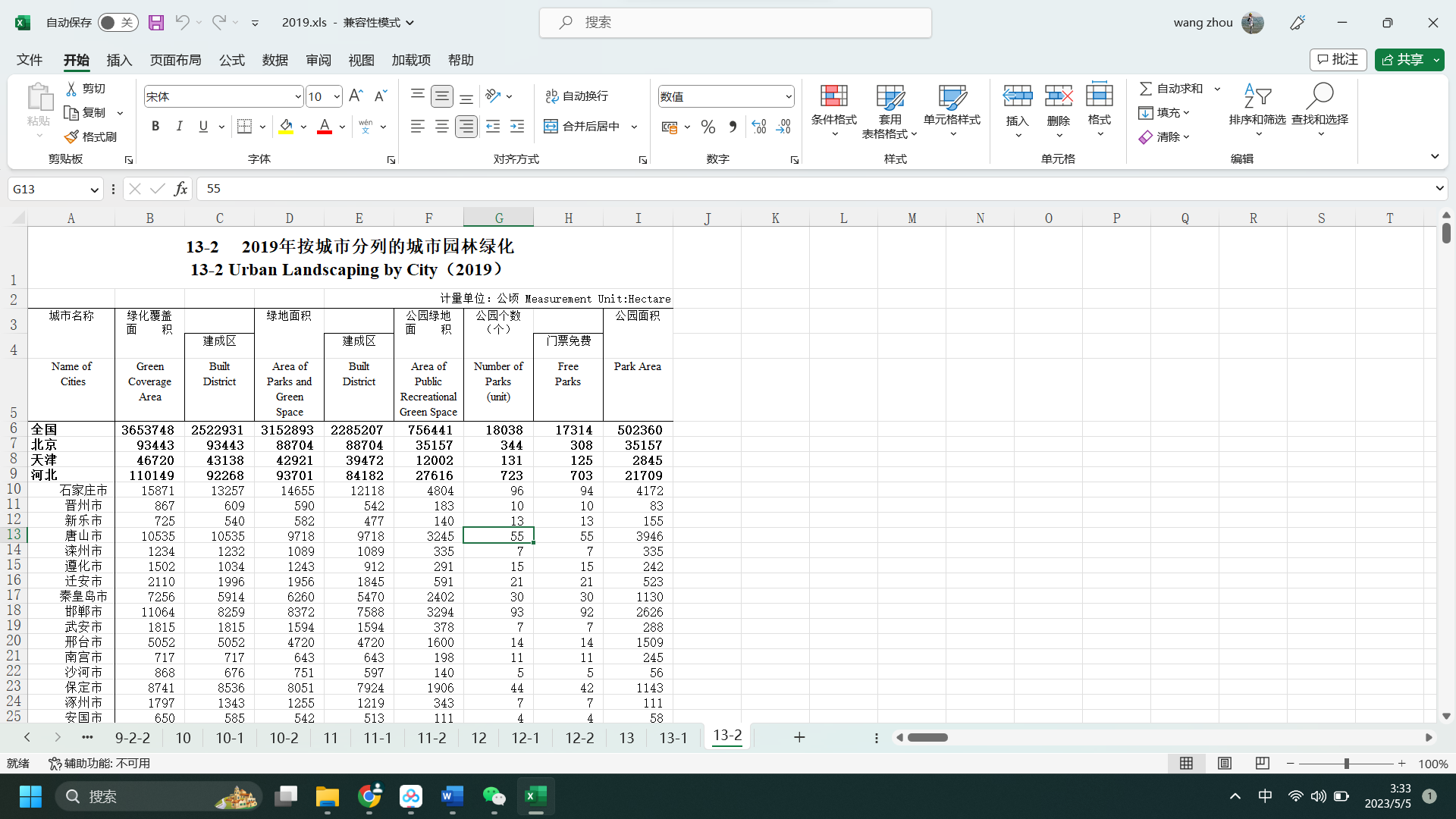Click the increase font size icon

click(x=356, y=96)
